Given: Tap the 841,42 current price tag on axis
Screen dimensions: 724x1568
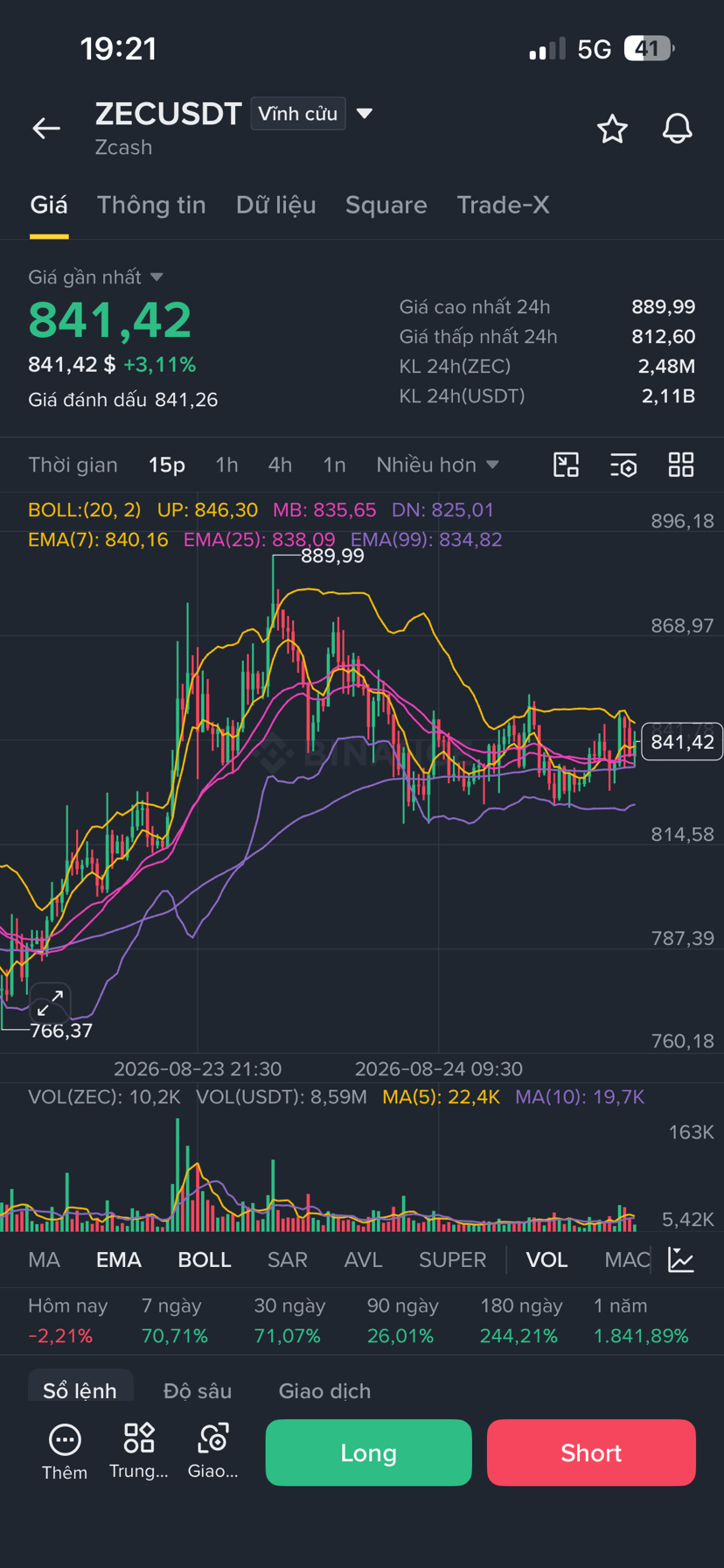Looking at the screenshot, I should tap(682, 742).
